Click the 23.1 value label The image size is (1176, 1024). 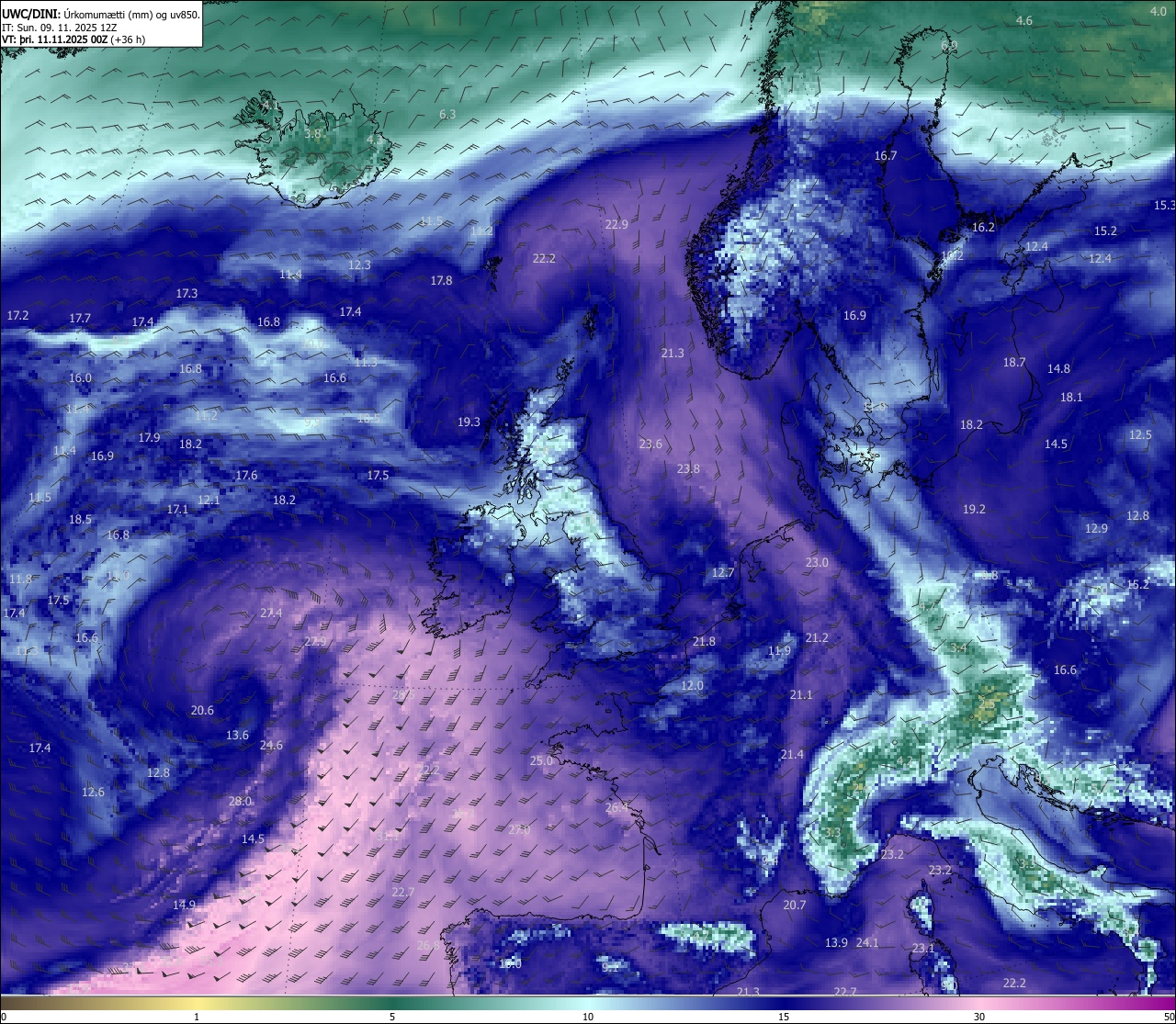(x=923, y=949)
